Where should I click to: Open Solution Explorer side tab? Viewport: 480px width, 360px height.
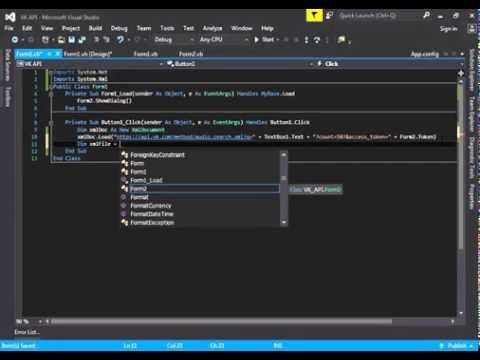coord(471,70)
